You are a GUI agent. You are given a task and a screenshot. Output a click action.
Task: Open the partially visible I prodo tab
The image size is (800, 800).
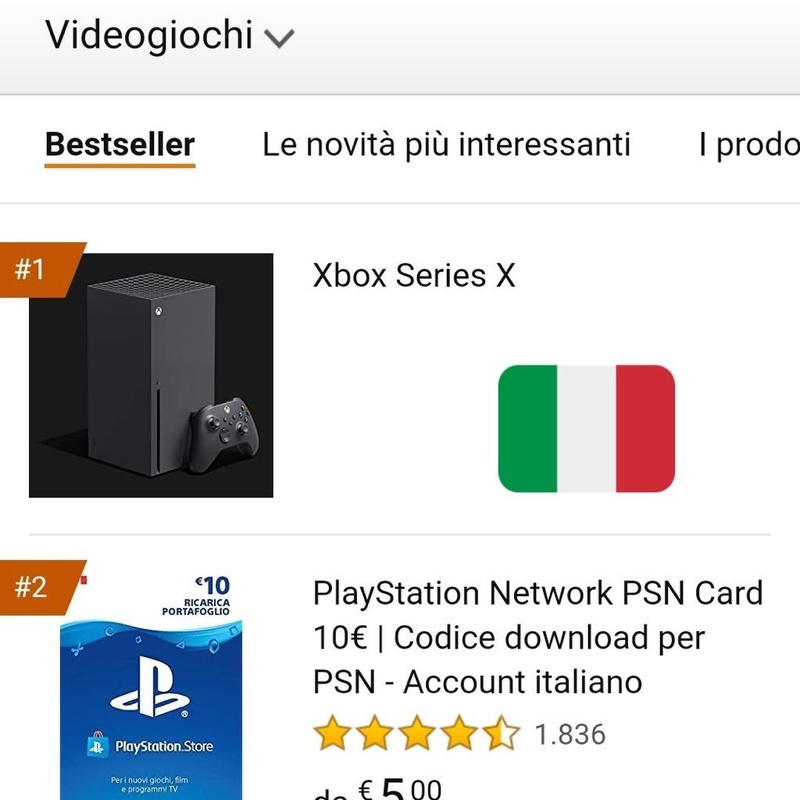click(x=749, y=144)
